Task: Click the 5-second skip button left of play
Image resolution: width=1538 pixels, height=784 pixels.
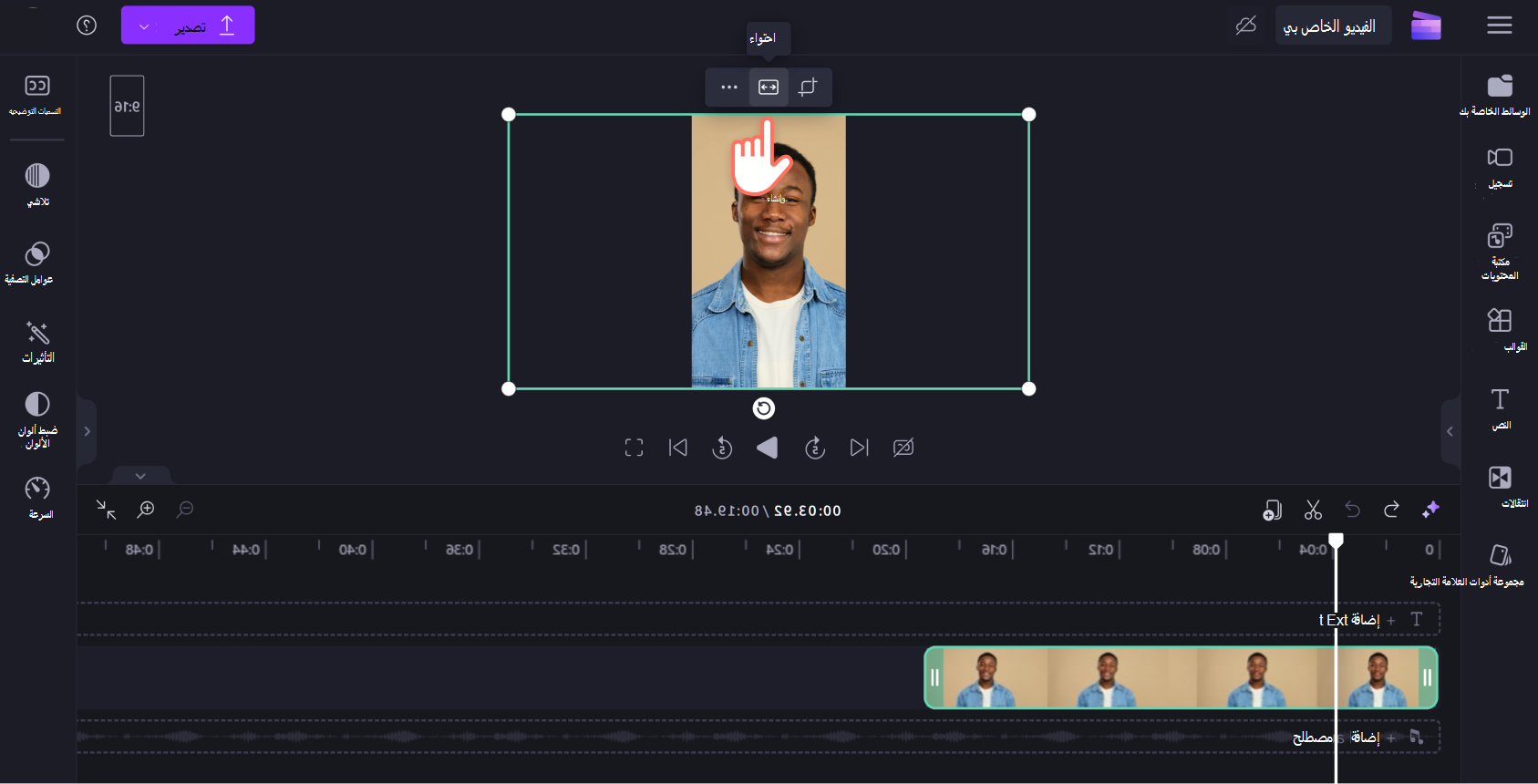Action: click(722, 448)
